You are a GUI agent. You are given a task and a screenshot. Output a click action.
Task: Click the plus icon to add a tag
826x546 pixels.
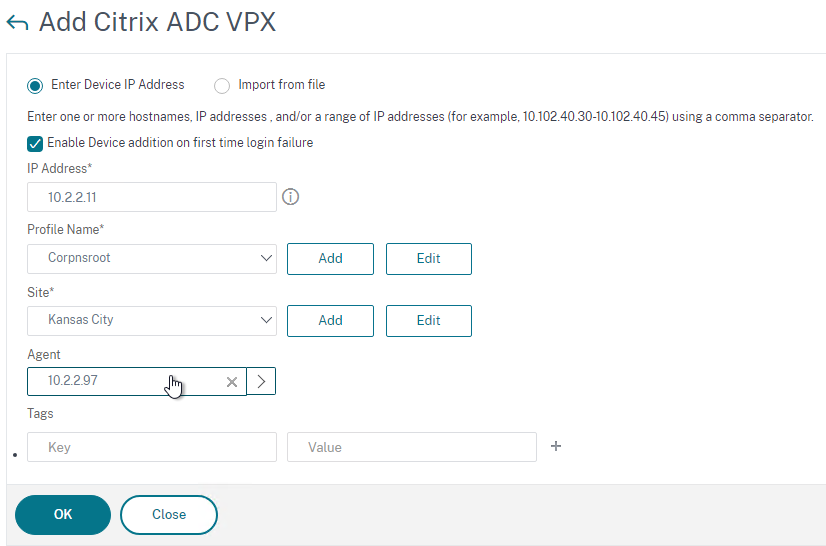pyautogui.click(x=556, y=446)
